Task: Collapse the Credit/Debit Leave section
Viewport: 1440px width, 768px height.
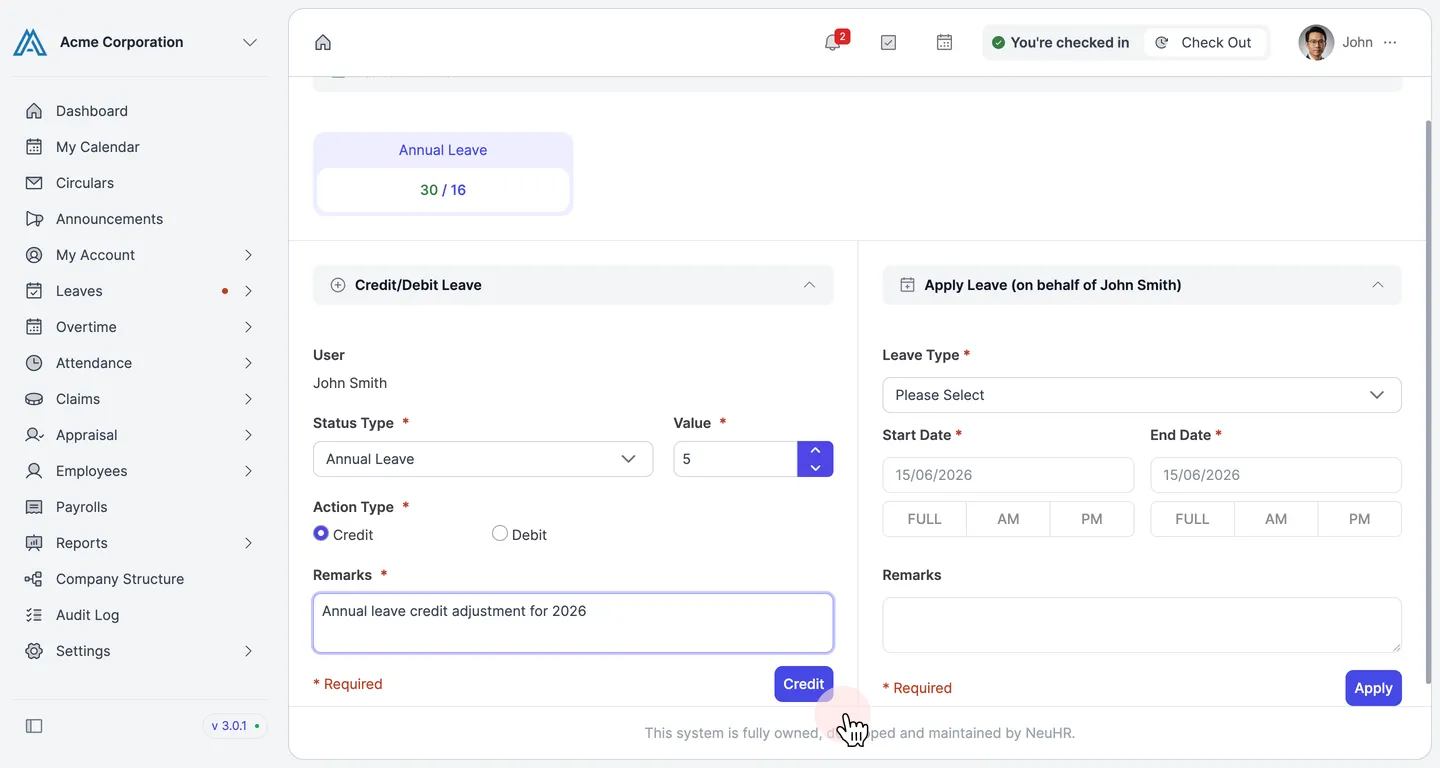Action: click(810, 285)
